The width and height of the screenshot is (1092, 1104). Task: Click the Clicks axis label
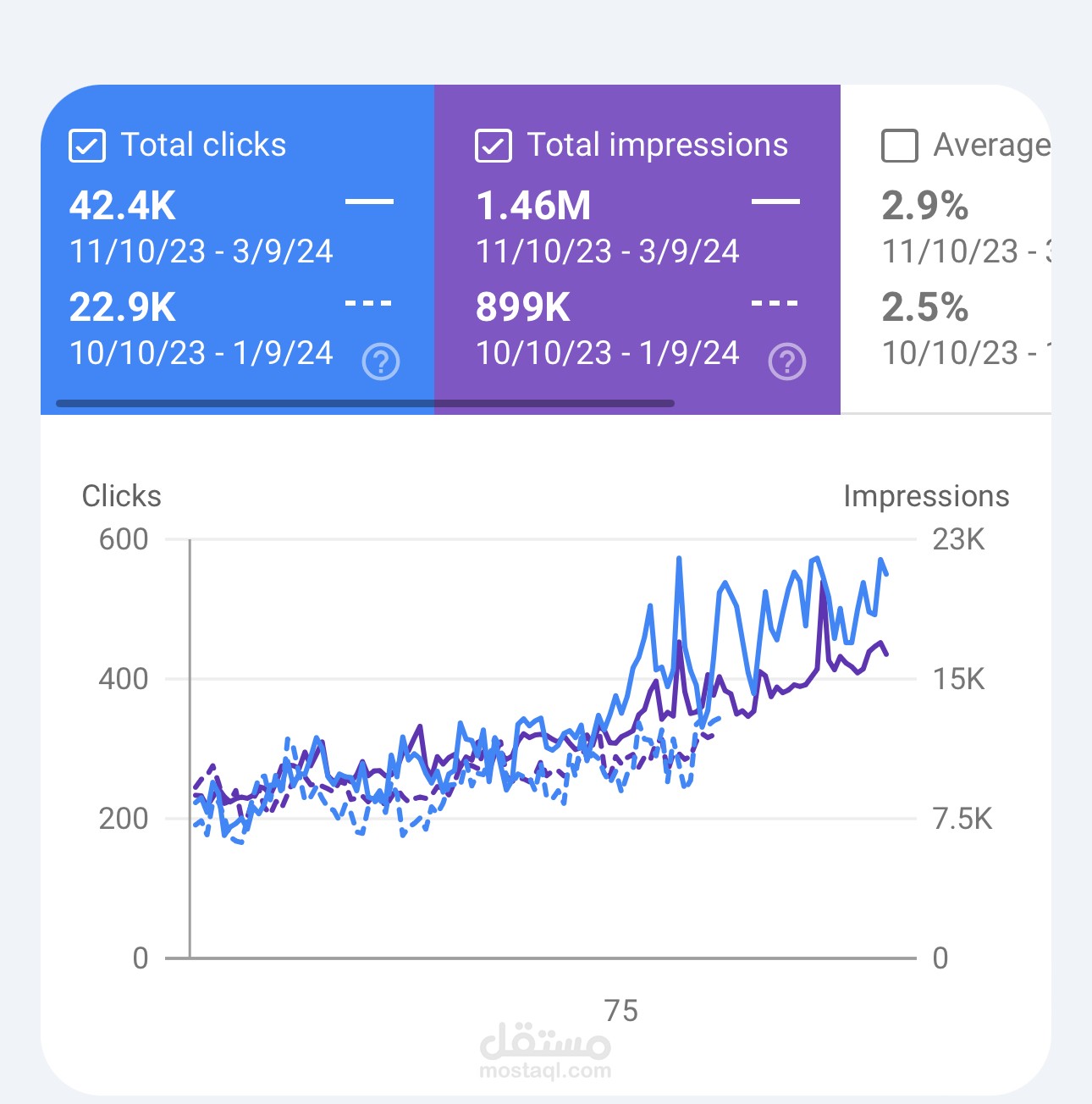121,496
